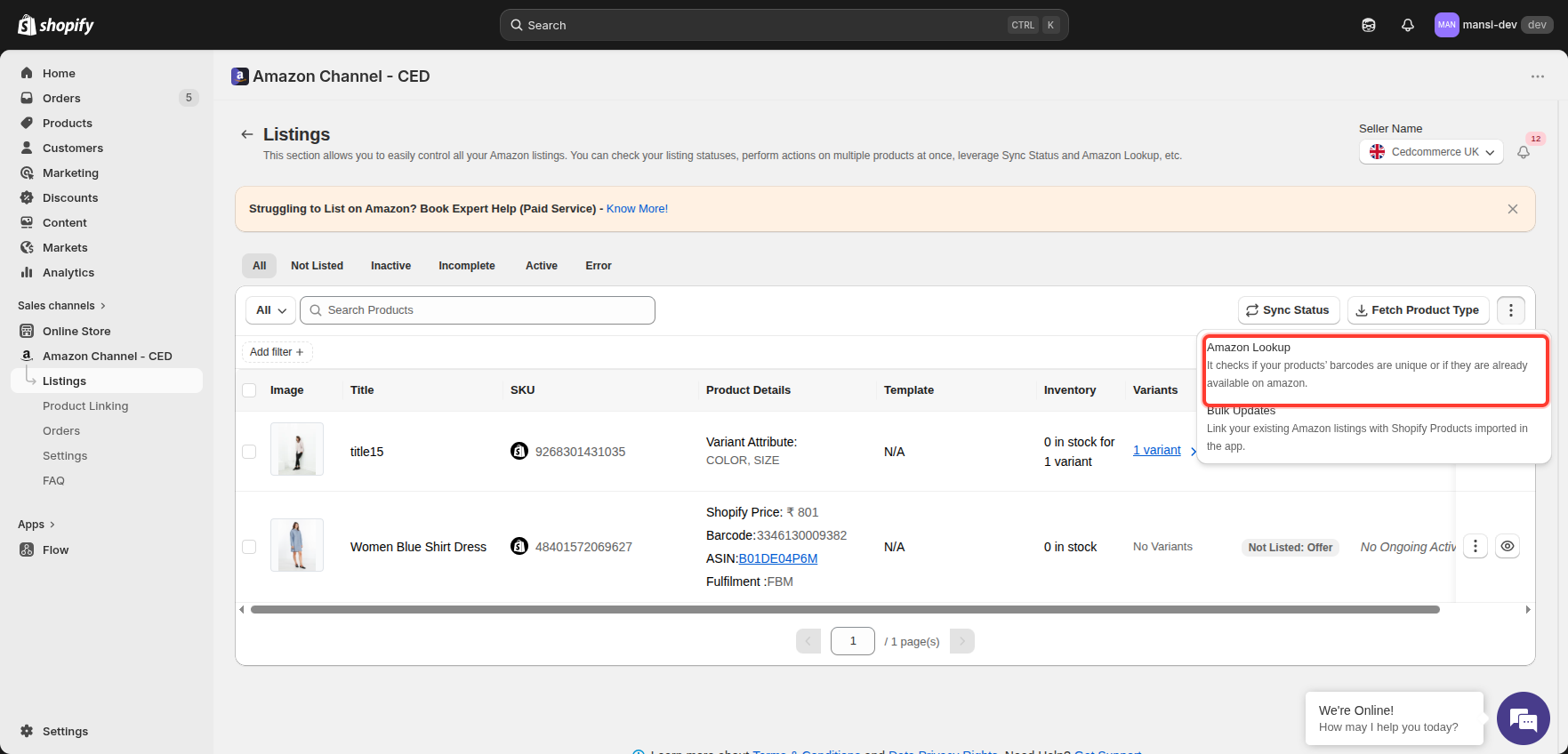Select the All status tab
The width and height of the screenshot is (1568, 754).
pos(259,266)
